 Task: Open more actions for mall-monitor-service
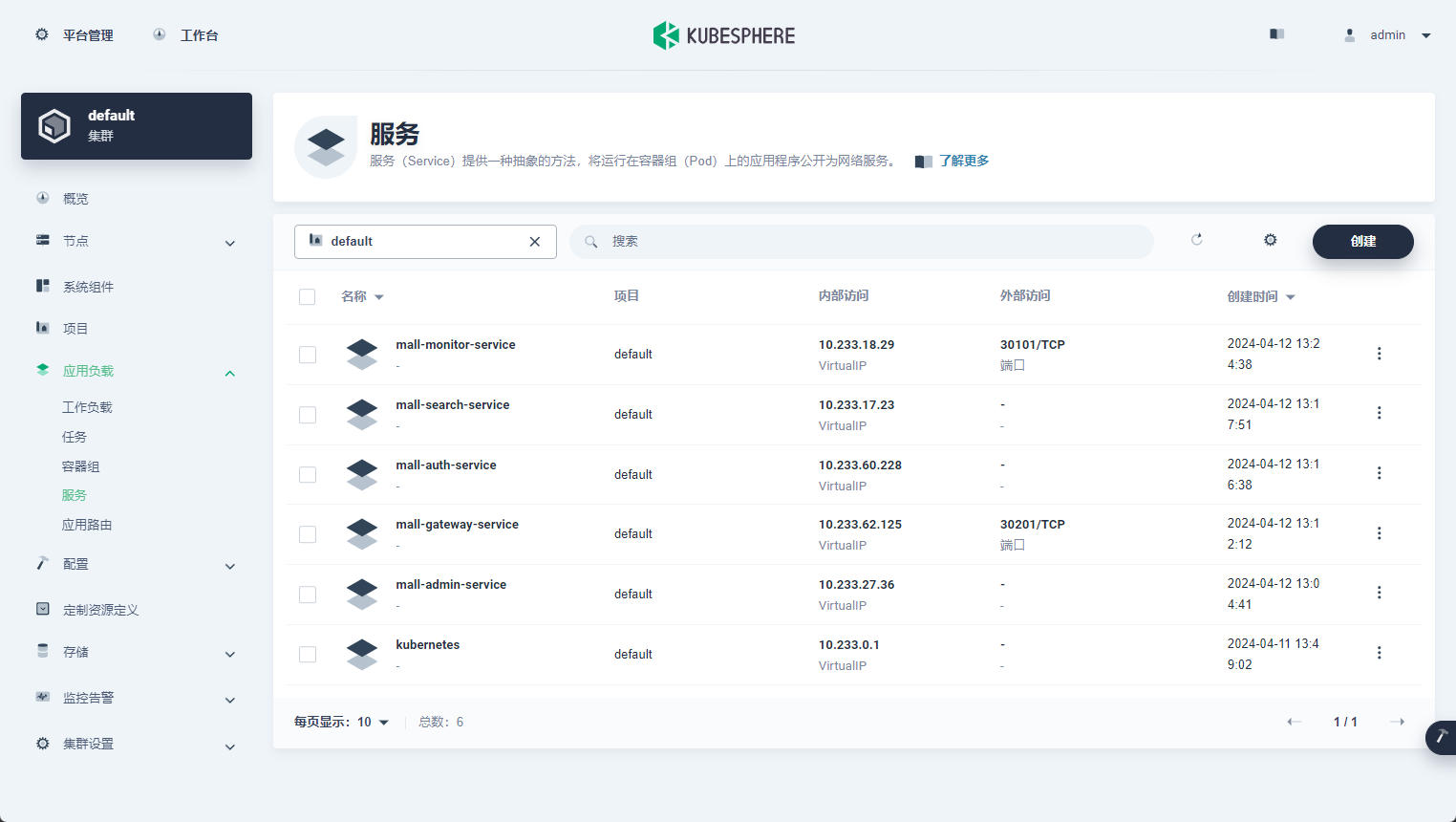pyautogui.click(x=1379, y=354)
